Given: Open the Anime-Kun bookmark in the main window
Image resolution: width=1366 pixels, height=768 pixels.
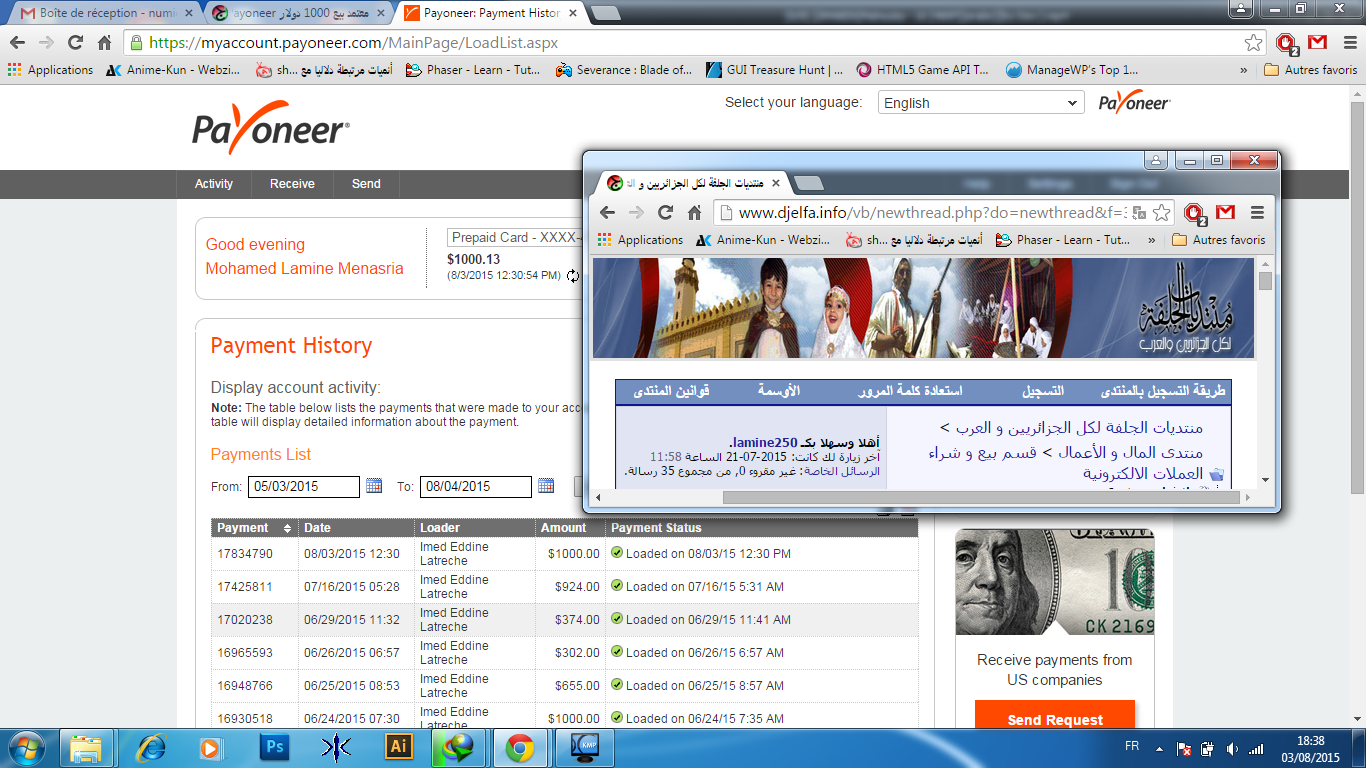Looking at the screenshot, I should (x=172, y=70).
